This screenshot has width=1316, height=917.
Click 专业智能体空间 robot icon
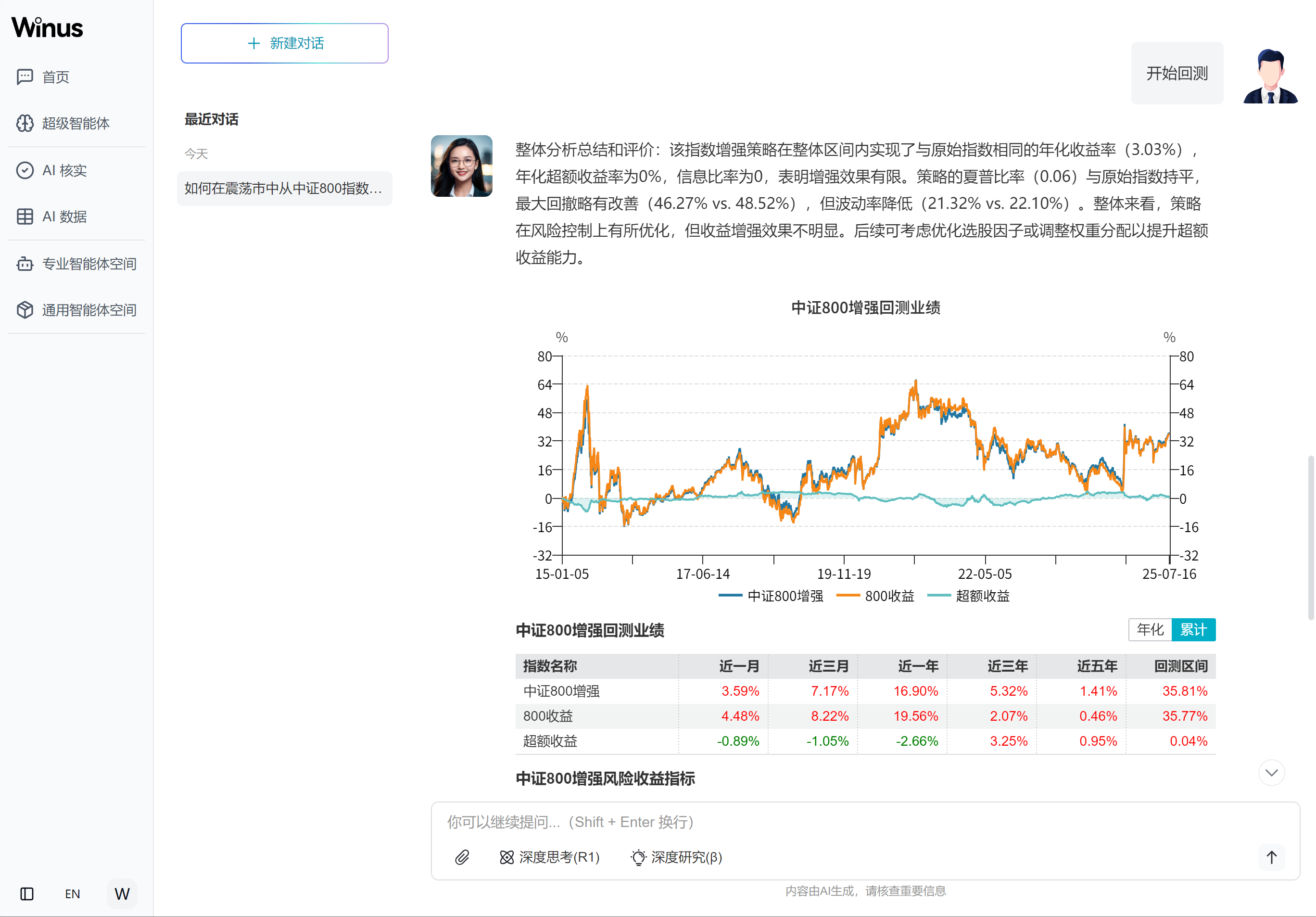coord(25,264)
